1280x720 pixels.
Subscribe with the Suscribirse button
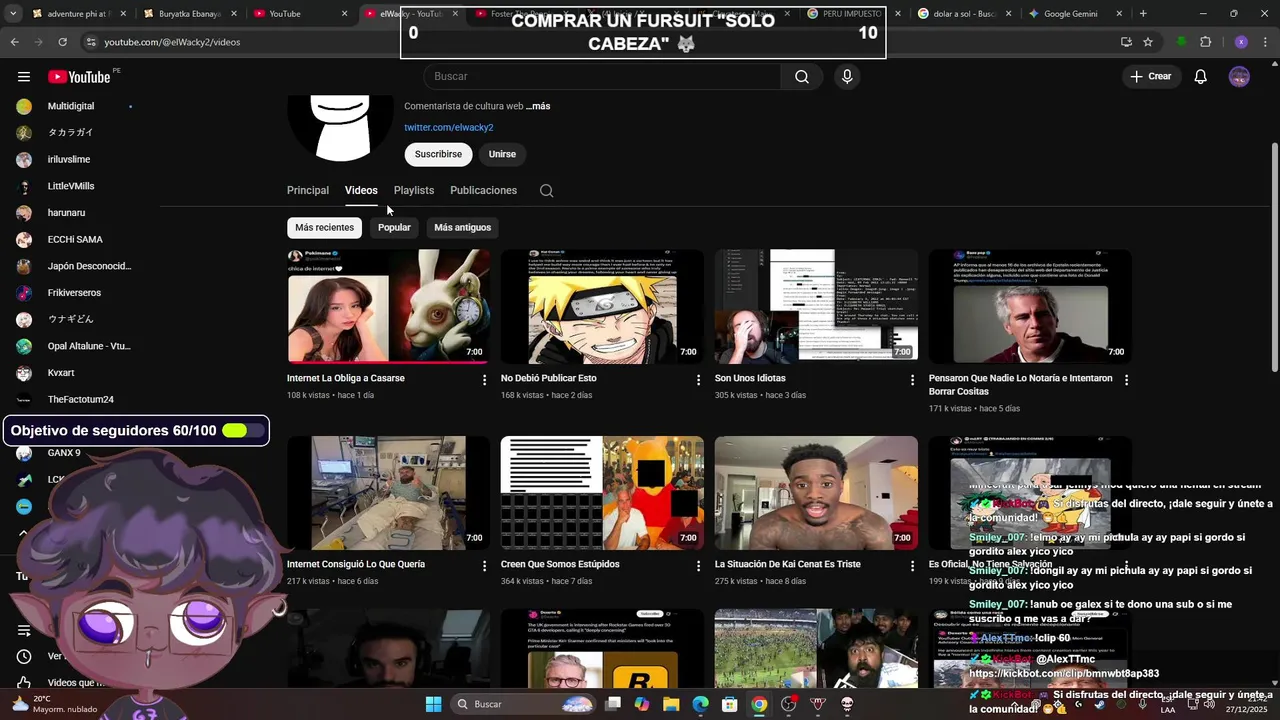click(438, 154)
